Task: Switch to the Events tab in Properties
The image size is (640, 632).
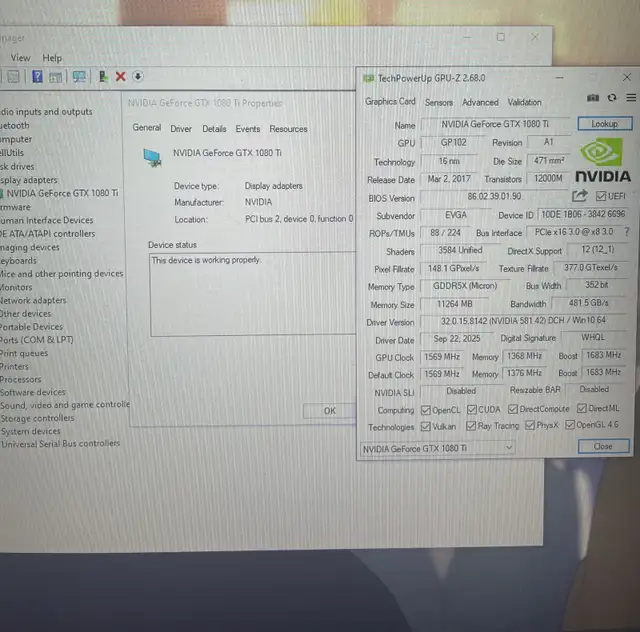Action: tap(247, 129)
